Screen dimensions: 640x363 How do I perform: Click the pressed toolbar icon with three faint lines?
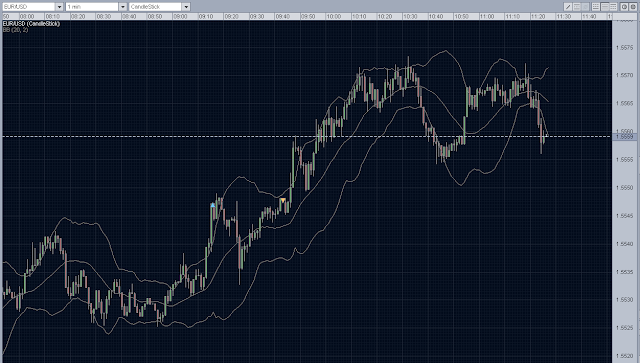point(605,7)
